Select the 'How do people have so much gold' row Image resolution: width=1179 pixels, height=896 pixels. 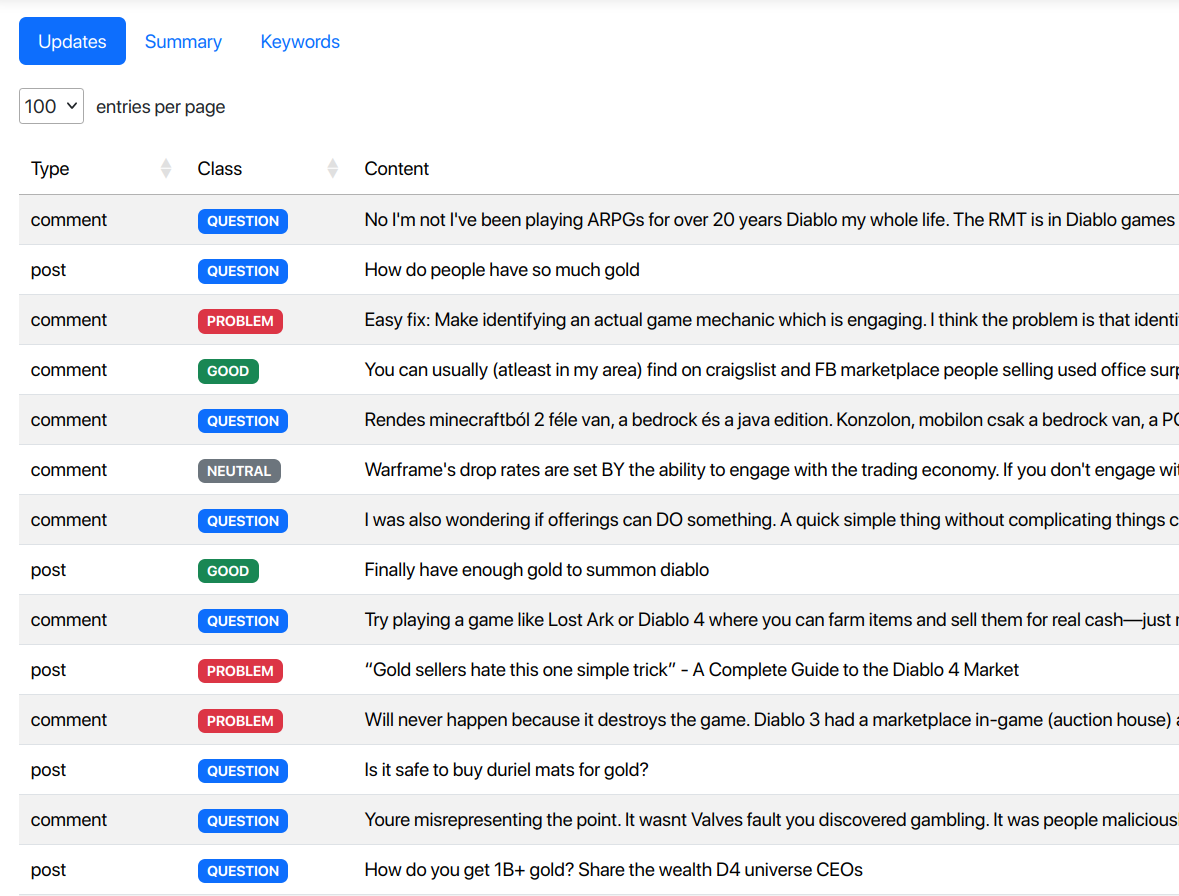coord(501,270)
